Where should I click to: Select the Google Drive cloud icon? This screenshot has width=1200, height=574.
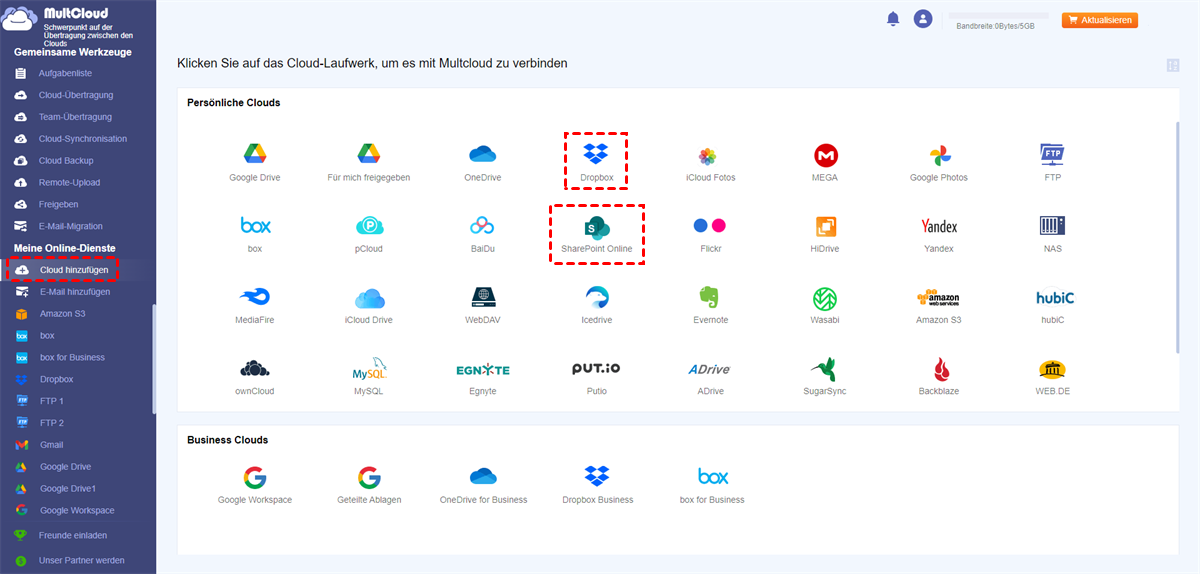pos(254,154)
